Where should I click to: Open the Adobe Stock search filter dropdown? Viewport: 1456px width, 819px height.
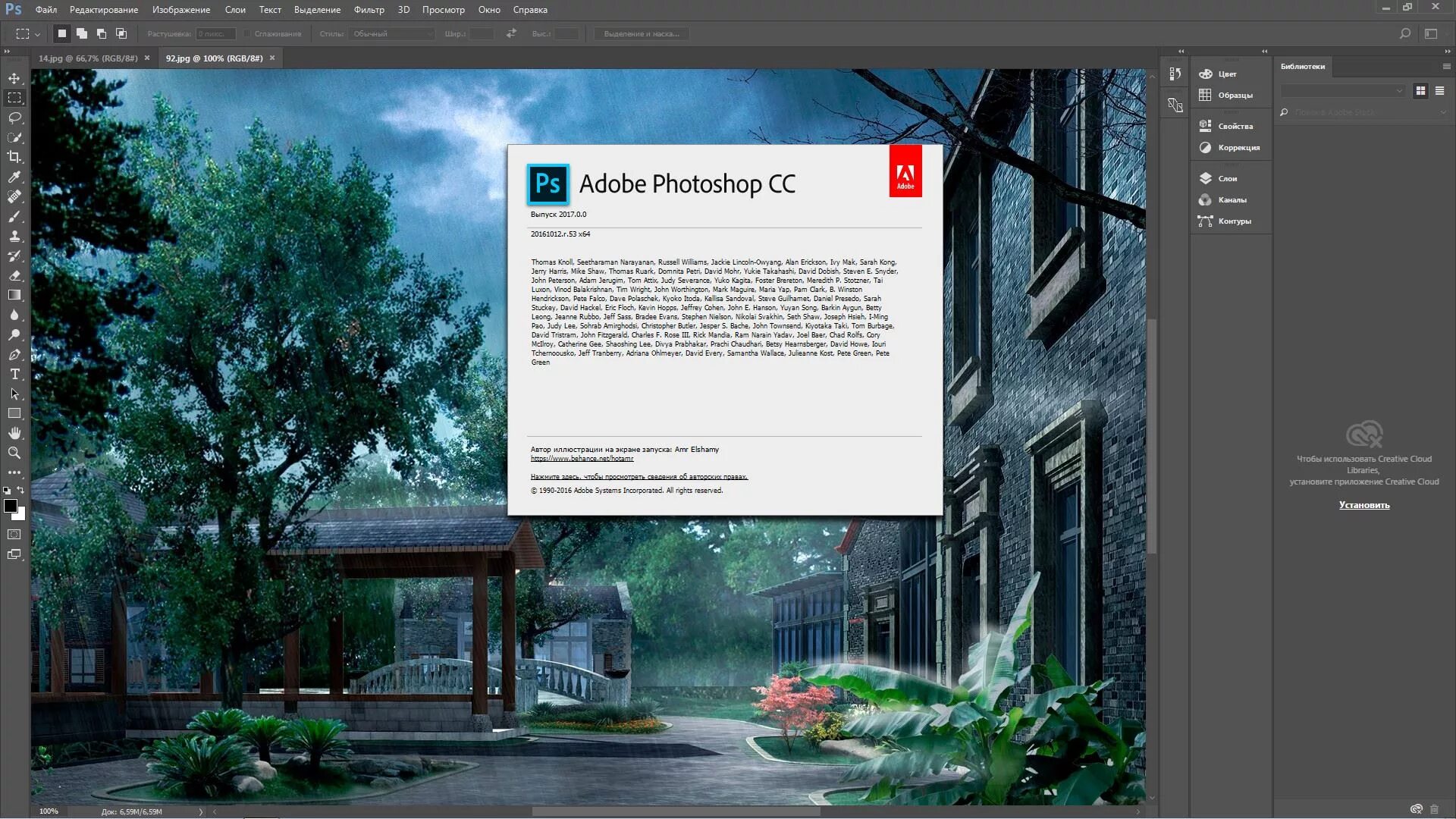click(1443, 112)
